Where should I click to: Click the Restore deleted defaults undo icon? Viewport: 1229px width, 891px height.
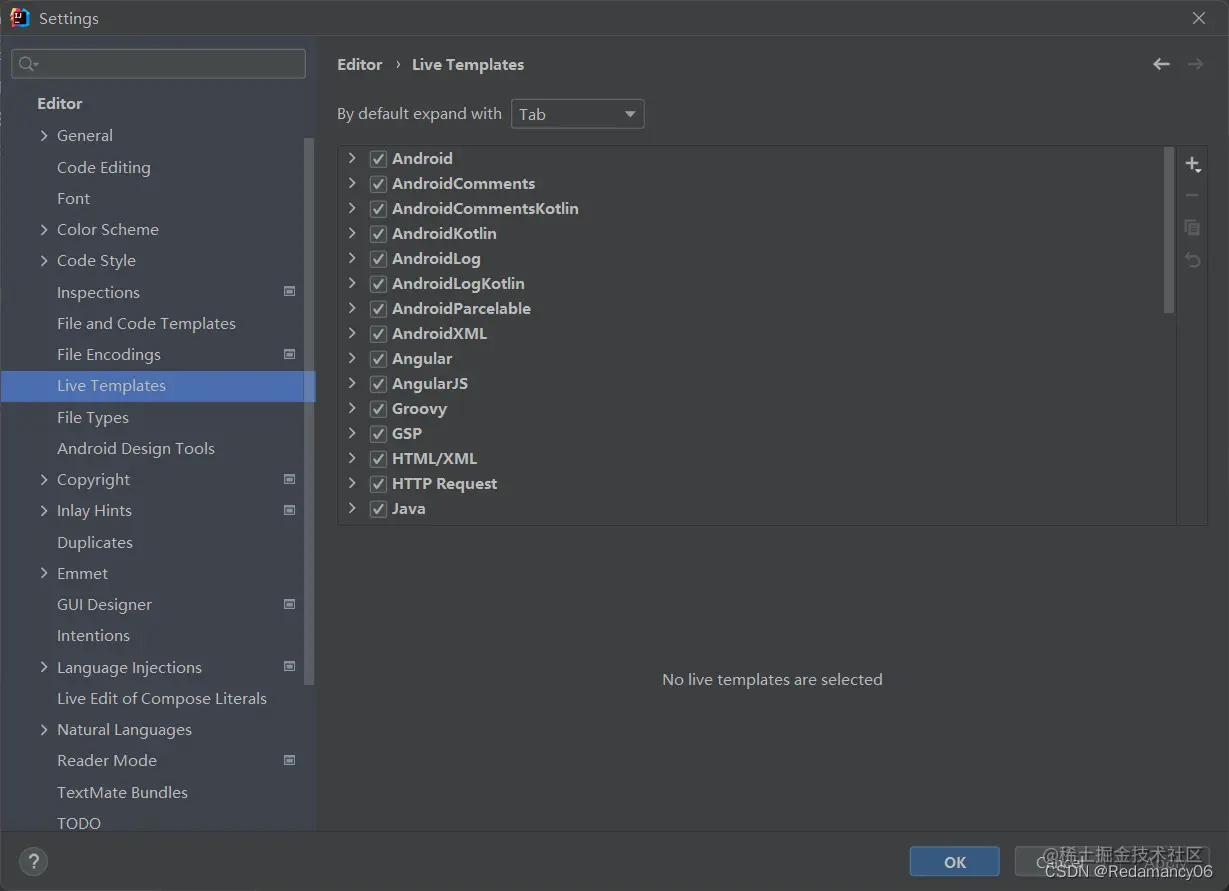1192,260
